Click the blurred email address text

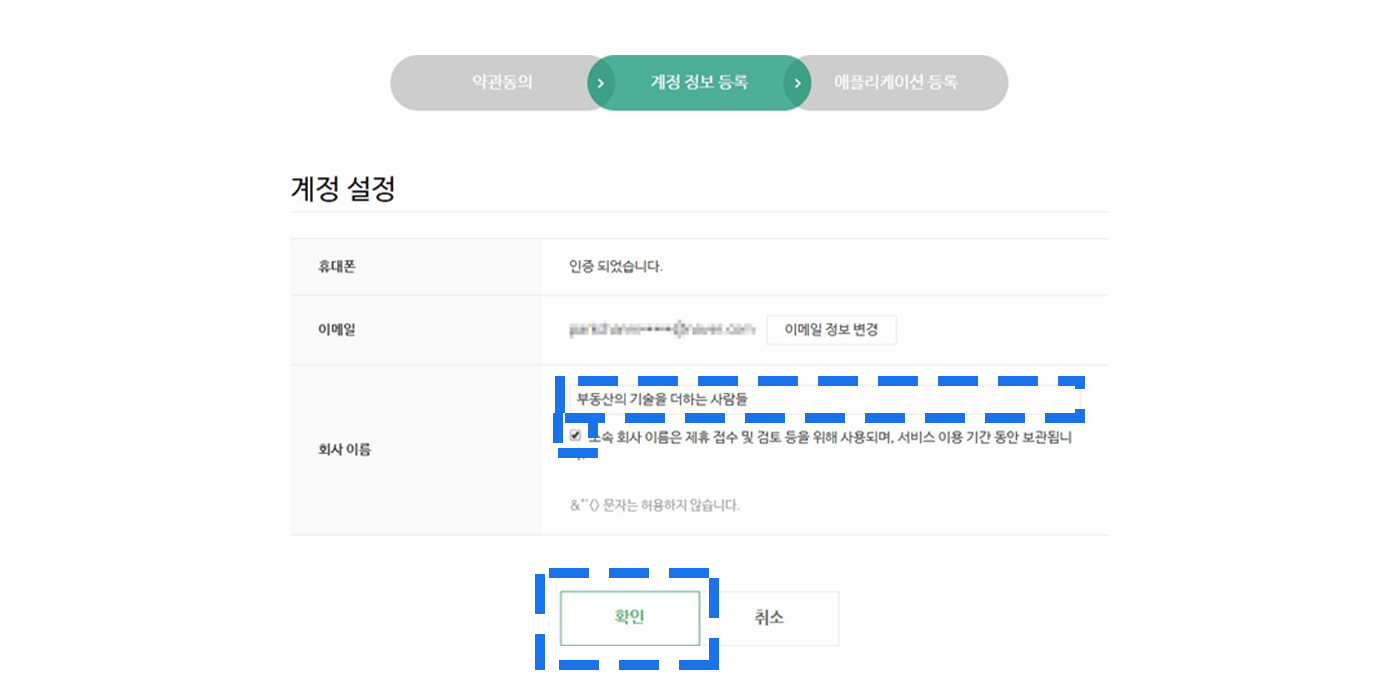click(662, 328)
